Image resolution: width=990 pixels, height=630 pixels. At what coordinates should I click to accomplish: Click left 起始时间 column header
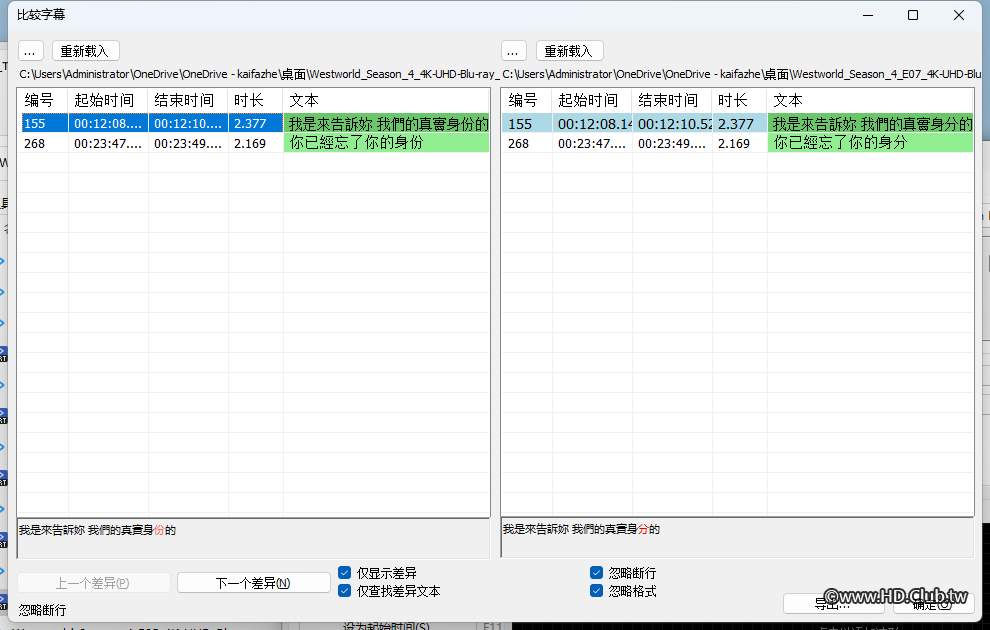108,100
